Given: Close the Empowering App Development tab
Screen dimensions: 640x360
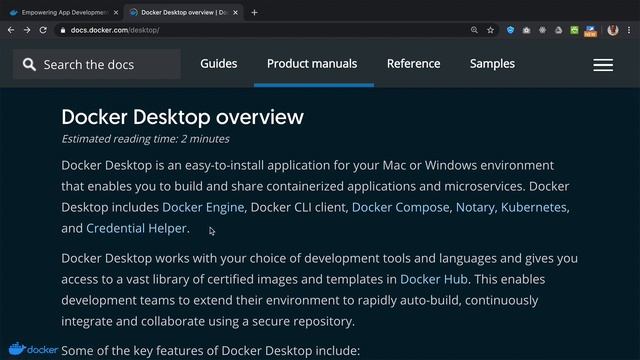Looking at the screenshot, I should 116,13.
